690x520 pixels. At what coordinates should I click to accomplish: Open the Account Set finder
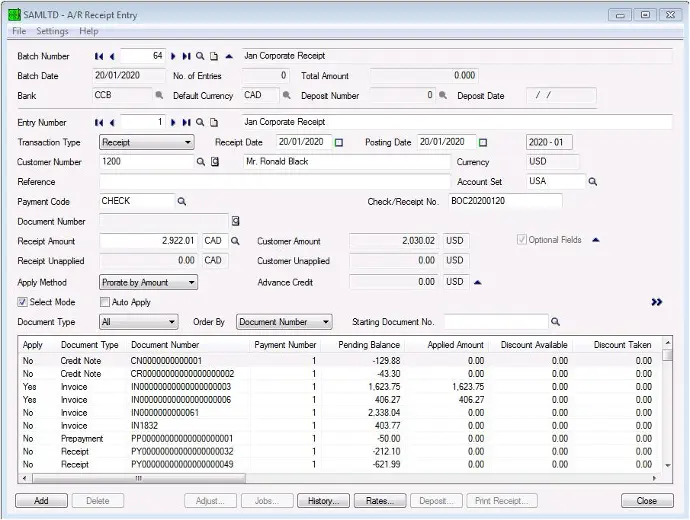coord(593,182)
